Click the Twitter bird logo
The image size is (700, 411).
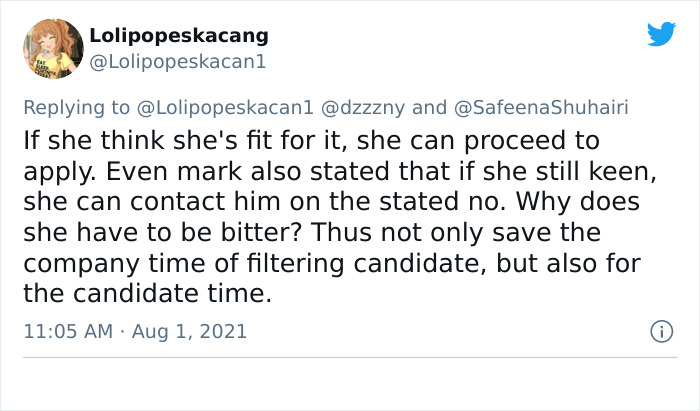tap(661, 34)
